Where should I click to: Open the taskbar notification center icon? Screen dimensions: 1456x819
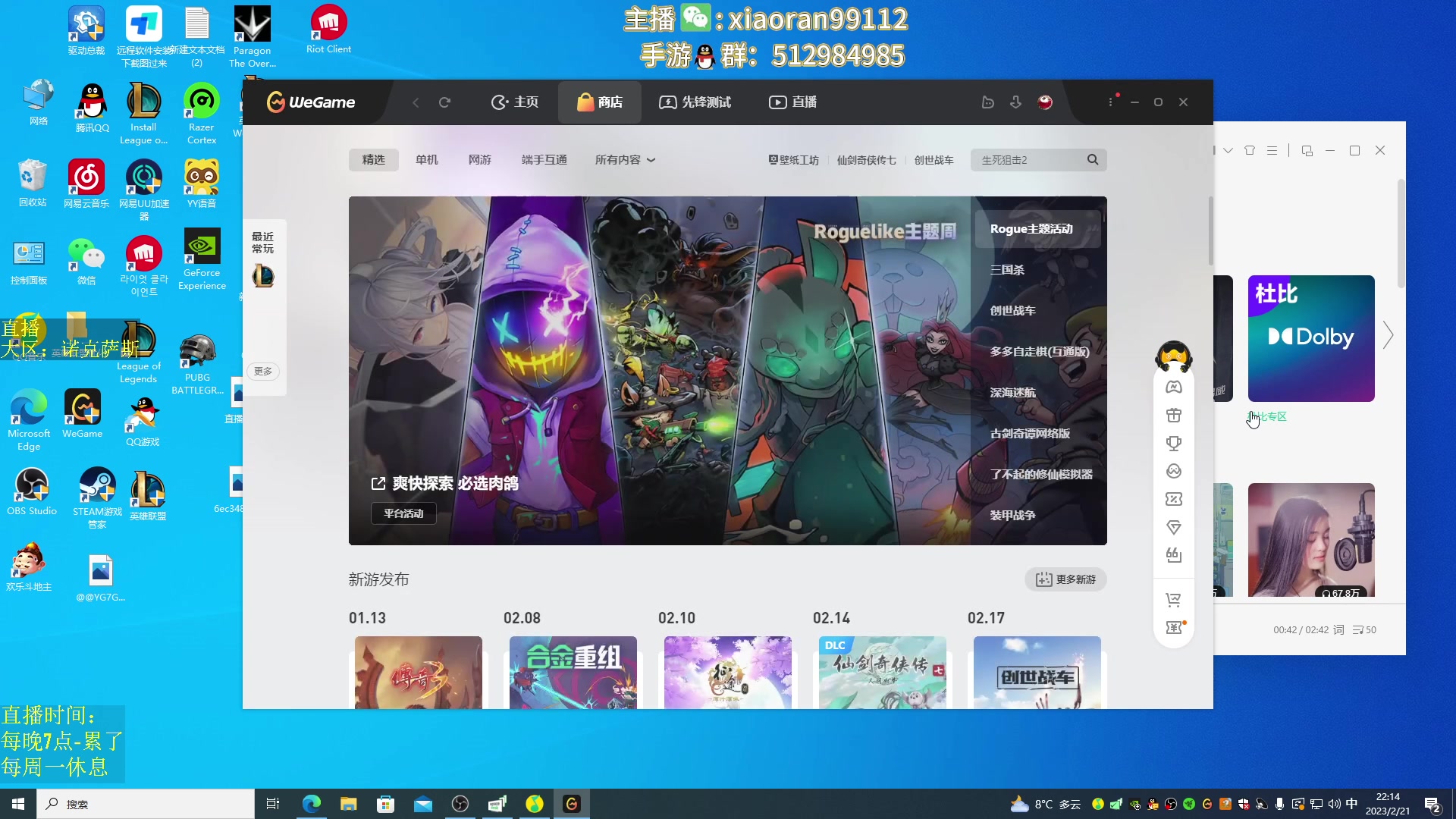1432,805
